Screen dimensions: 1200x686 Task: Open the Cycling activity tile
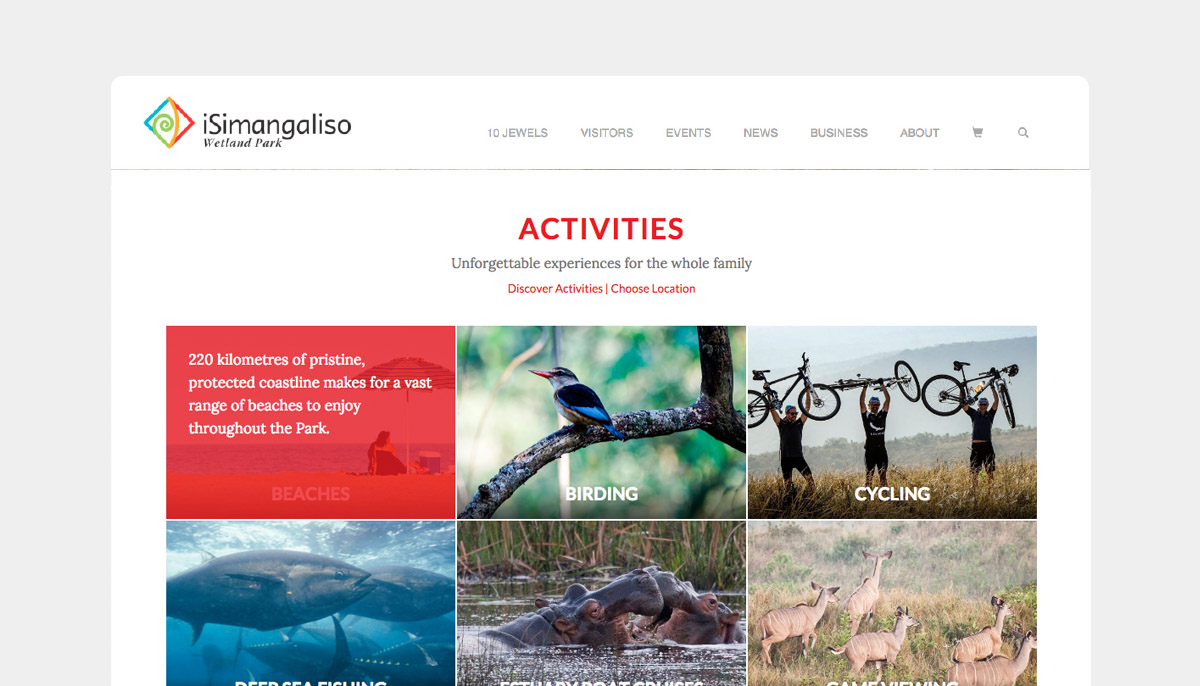click(892, 422)
